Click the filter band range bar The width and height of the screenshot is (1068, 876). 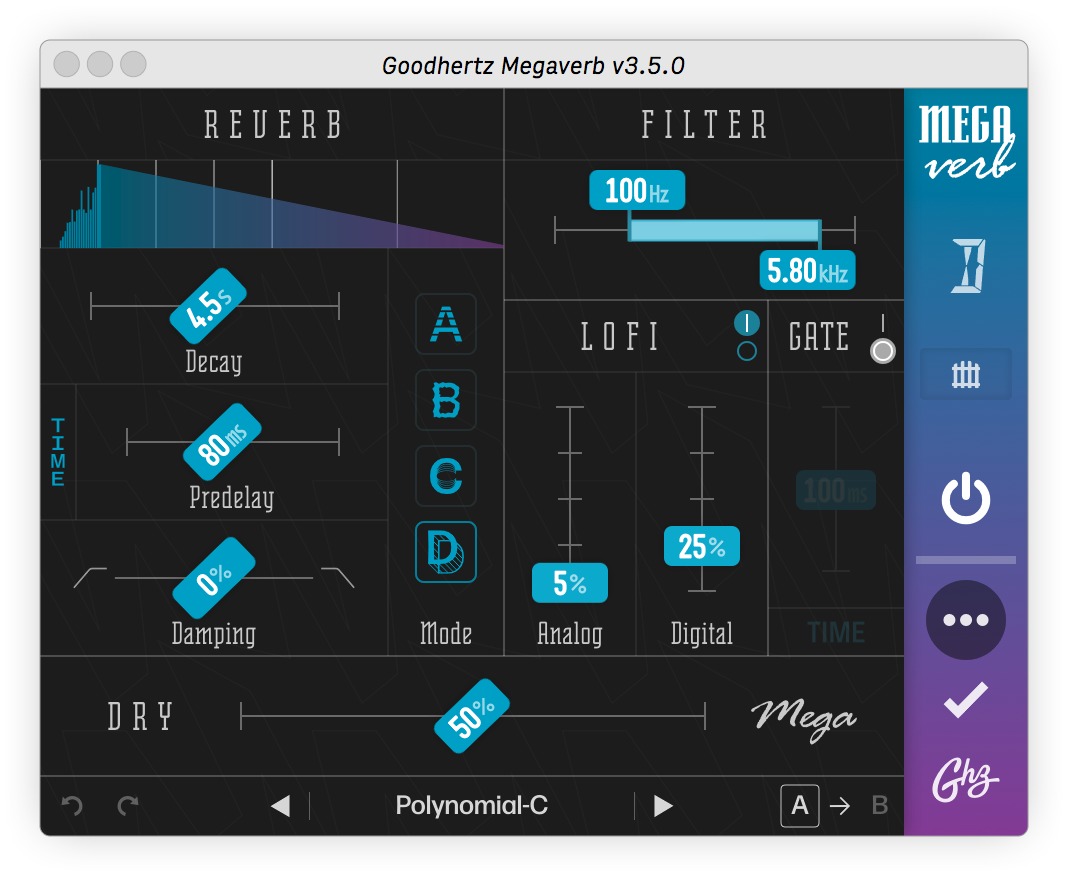725,230
